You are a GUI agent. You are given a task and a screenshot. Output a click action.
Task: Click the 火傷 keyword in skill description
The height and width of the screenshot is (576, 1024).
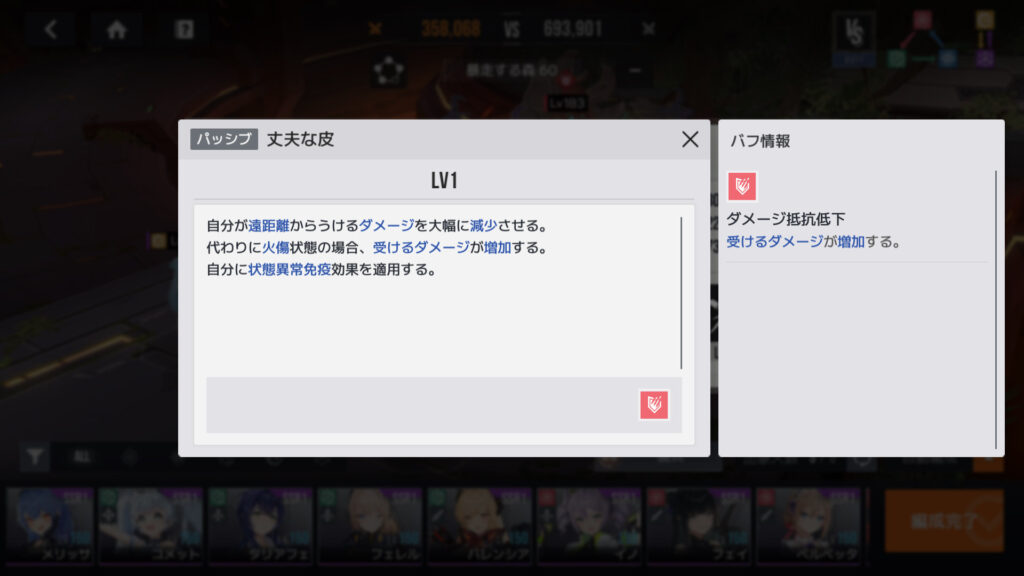tap(276, 248)
